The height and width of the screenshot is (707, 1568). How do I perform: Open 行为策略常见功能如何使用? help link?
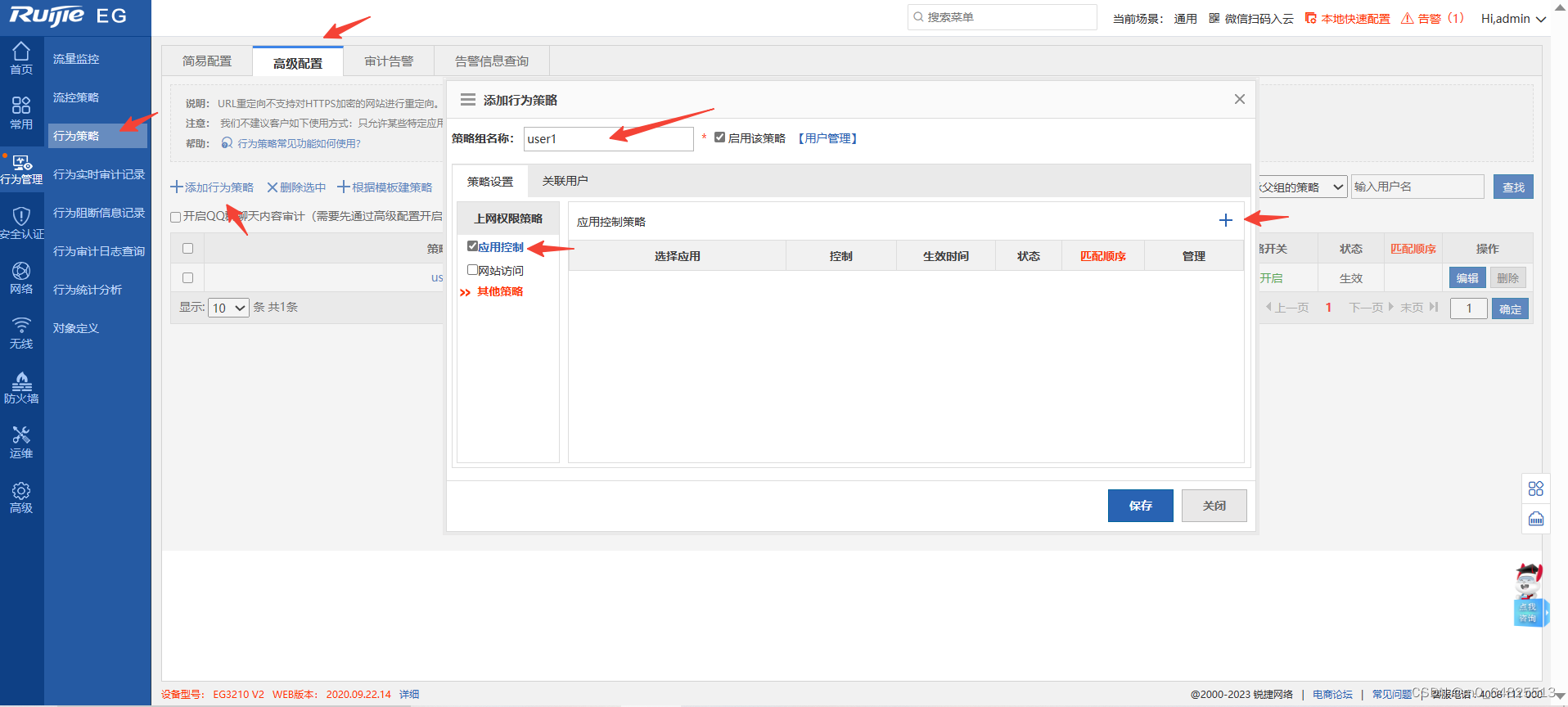pos(299,143)
